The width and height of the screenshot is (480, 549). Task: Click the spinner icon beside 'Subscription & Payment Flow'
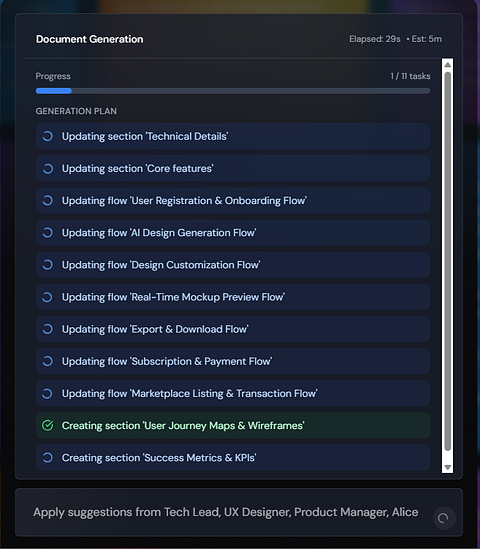[48, 361]
